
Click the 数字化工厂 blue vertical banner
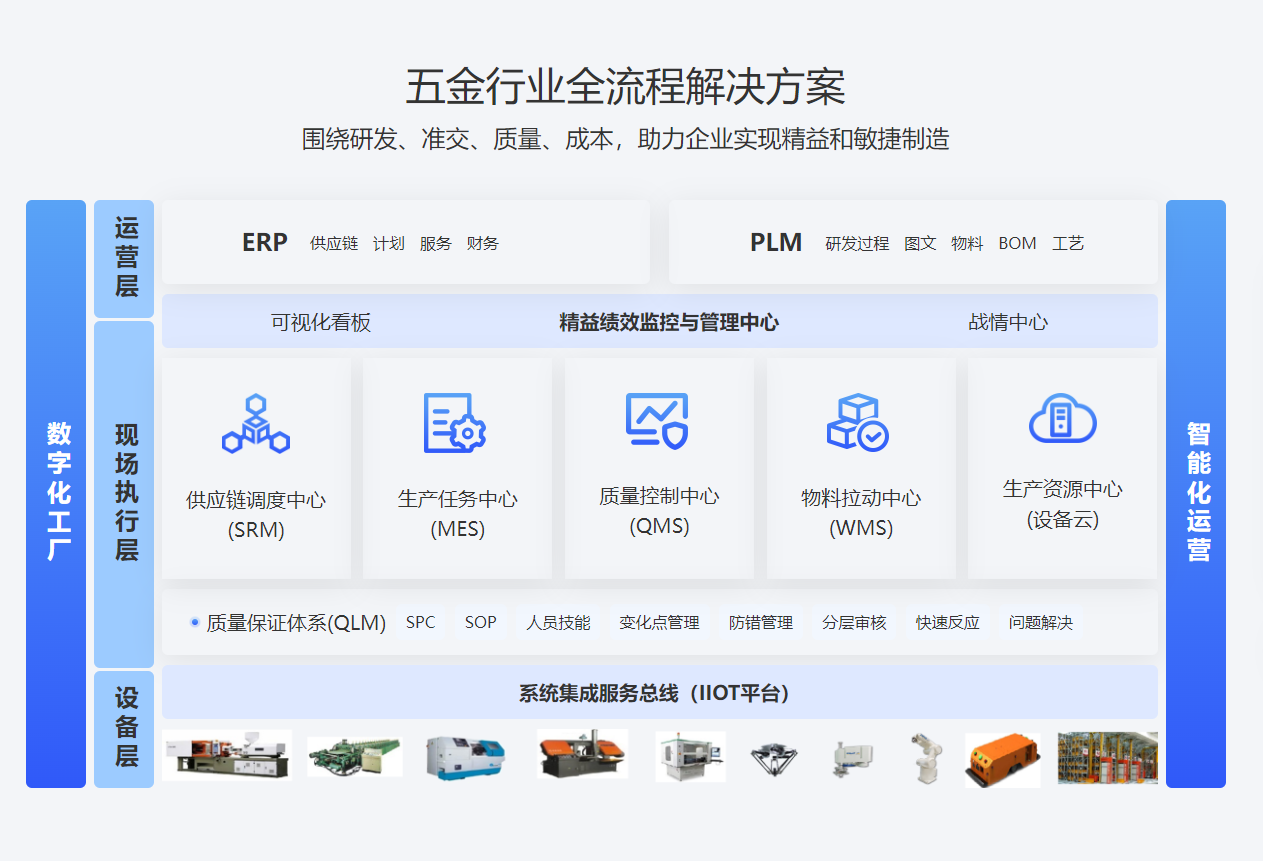(x=56, y=493)
